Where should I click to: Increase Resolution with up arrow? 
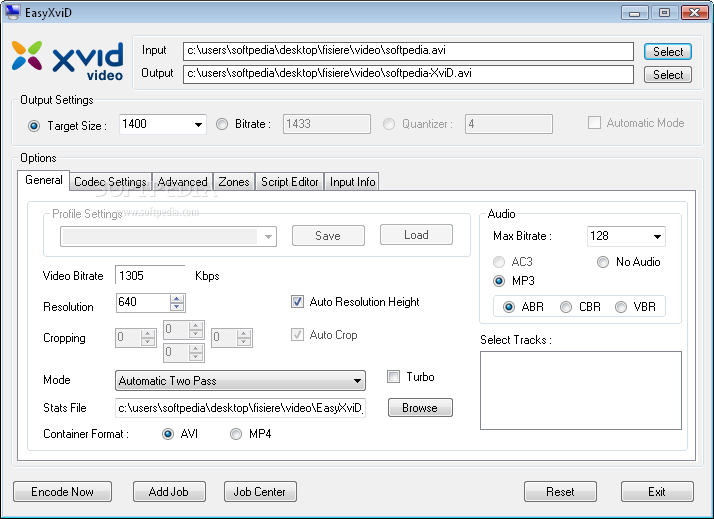point(177,299)
